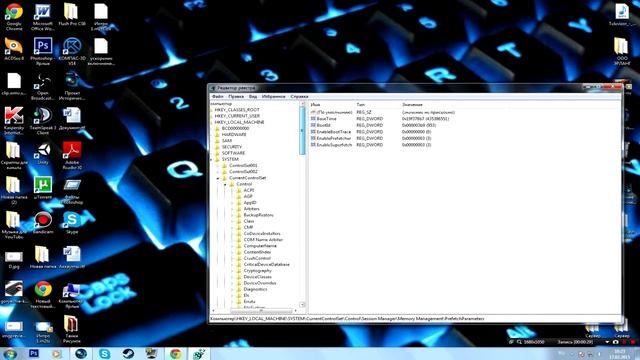Open the Справка menu
The image size is (640, 360).
tap(300, 97)
